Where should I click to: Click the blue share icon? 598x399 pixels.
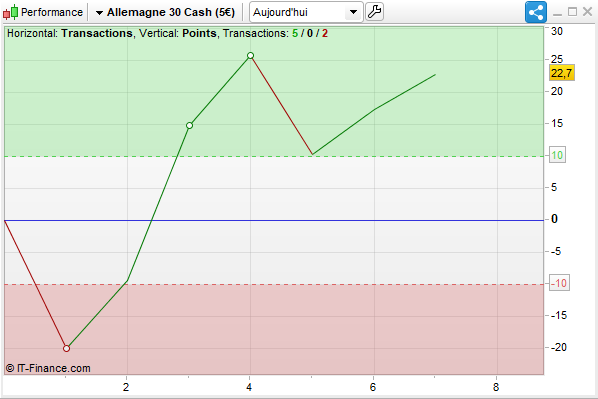[x=536, y=12]
